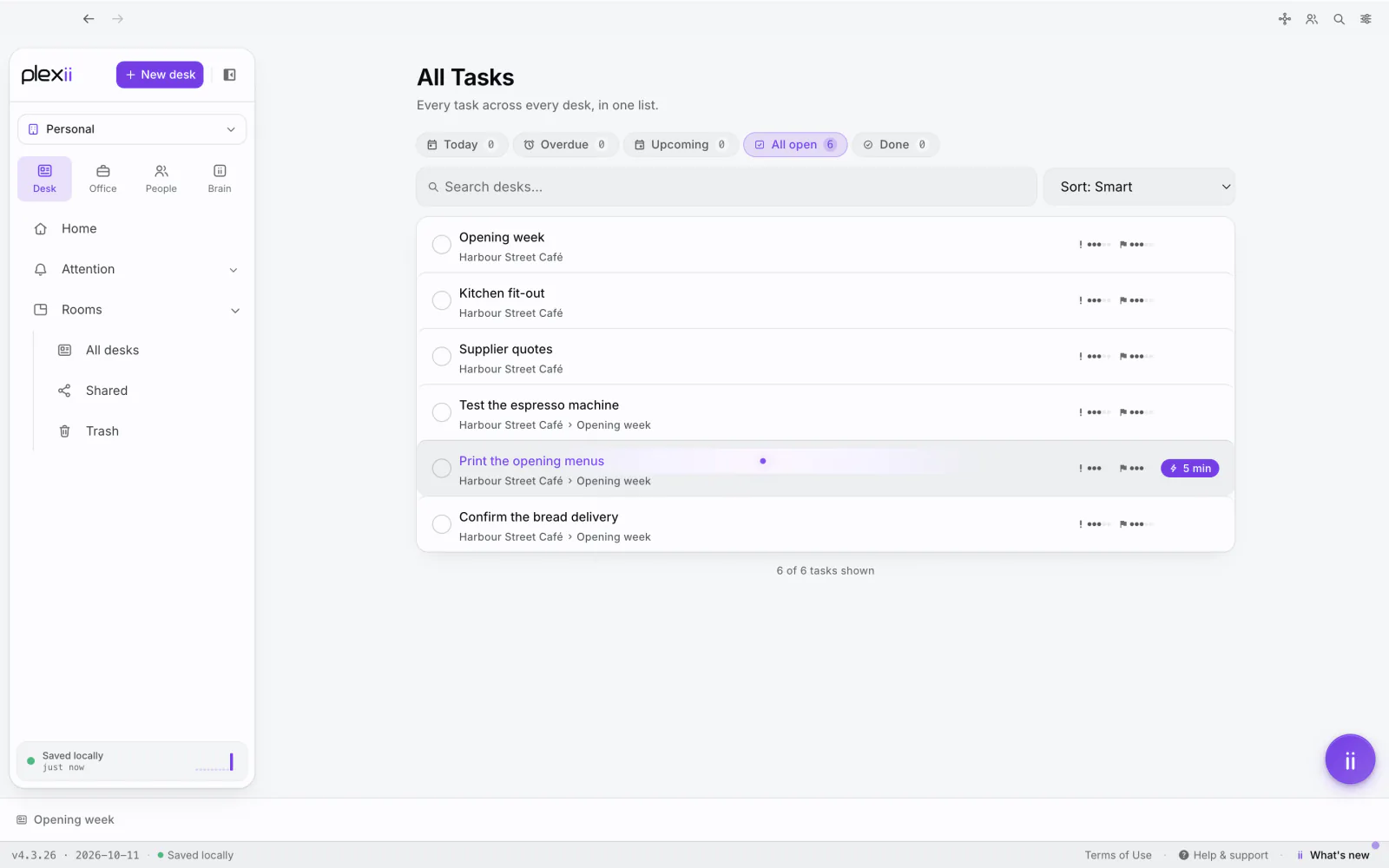Mark Supplier quotes task as done

tap(442, 357)
